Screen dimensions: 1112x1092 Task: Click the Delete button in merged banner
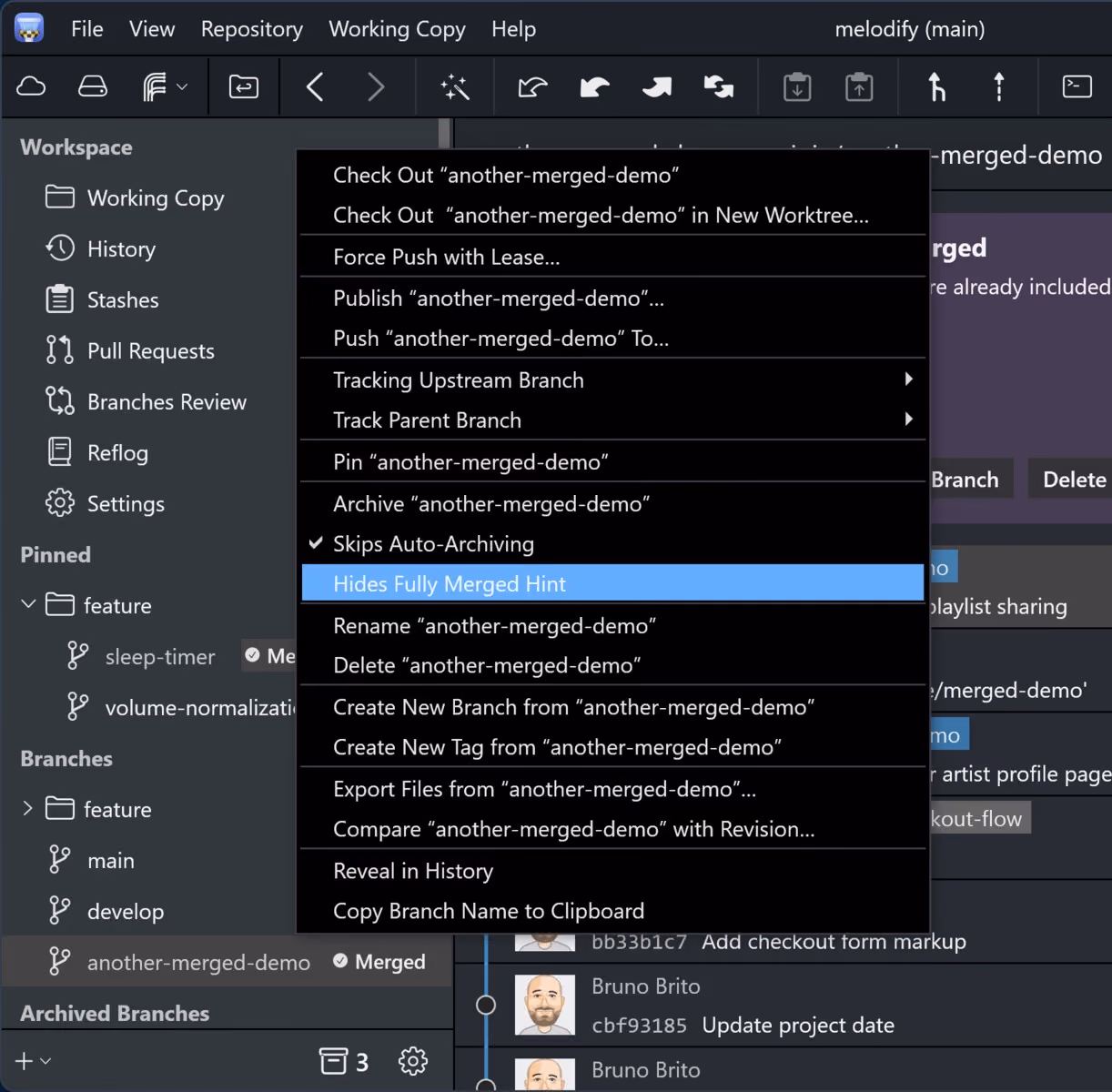click(x=1072, y=480)
